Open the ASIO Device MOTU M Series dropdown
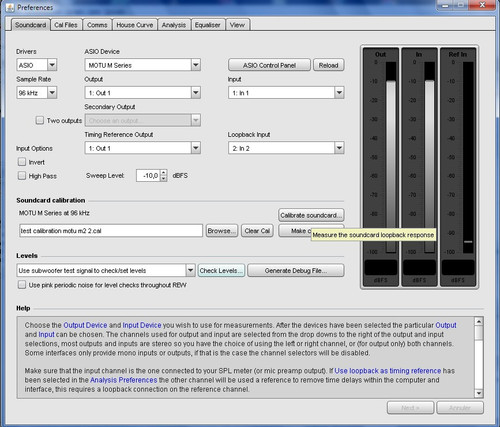This screenshot has height=427, width=500. pos(196,65)
